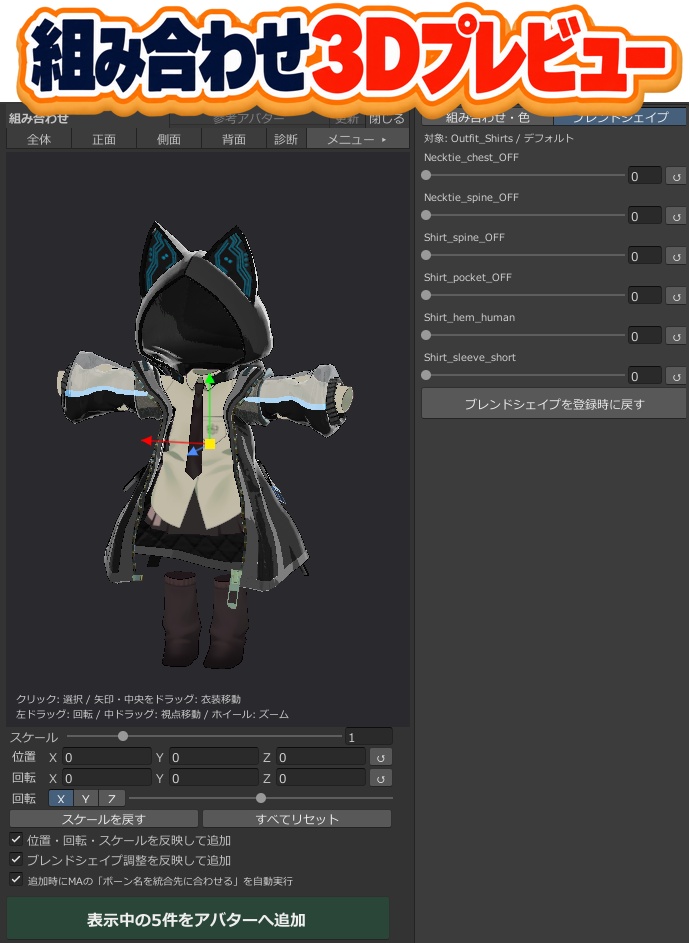Viewport: 689px width, 943px height.
Task: Click the スケールを戻す button
Action: 103,819
